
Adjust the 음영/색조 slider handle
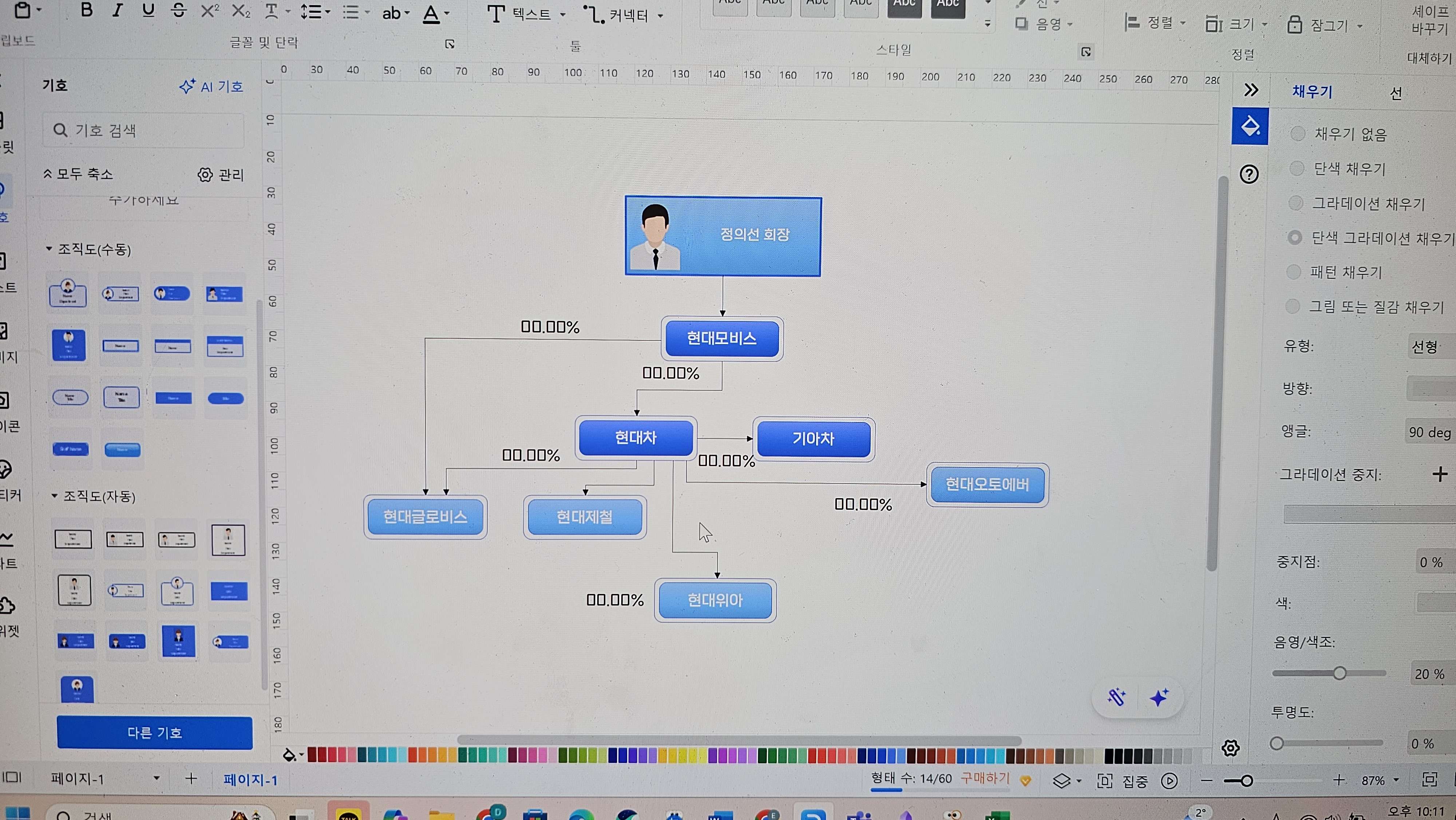(1339, 673)
